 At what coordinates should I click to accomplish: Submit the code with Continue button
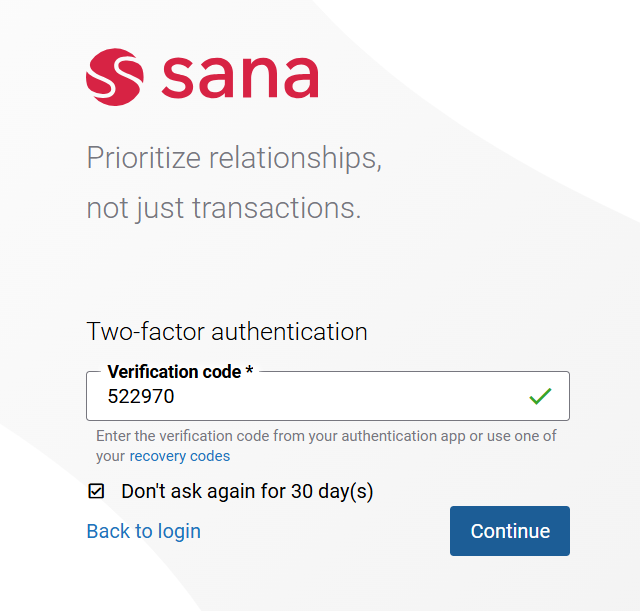pos(510,531)
